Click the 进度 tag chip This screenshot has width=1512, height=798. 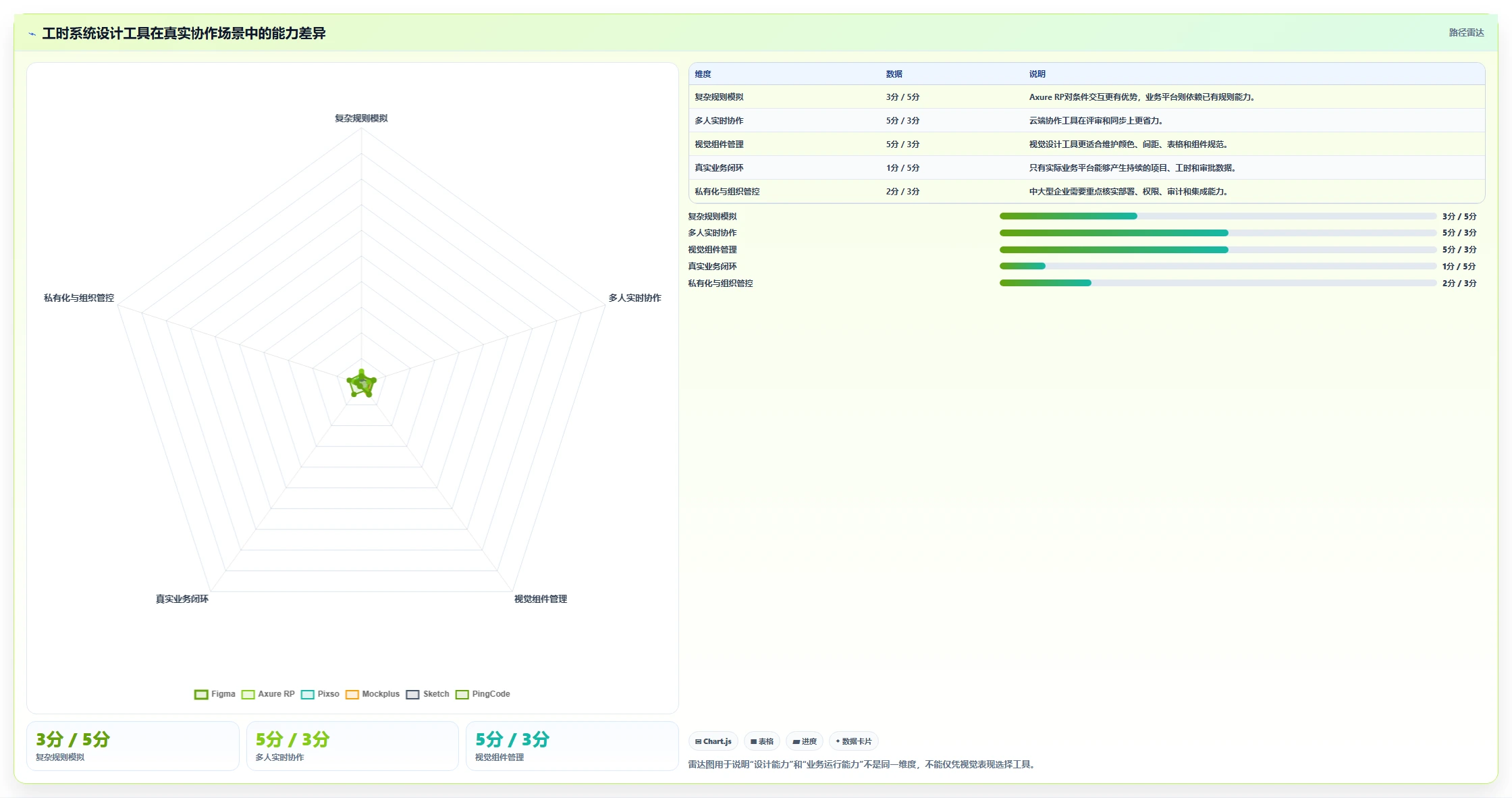point(805,741)
